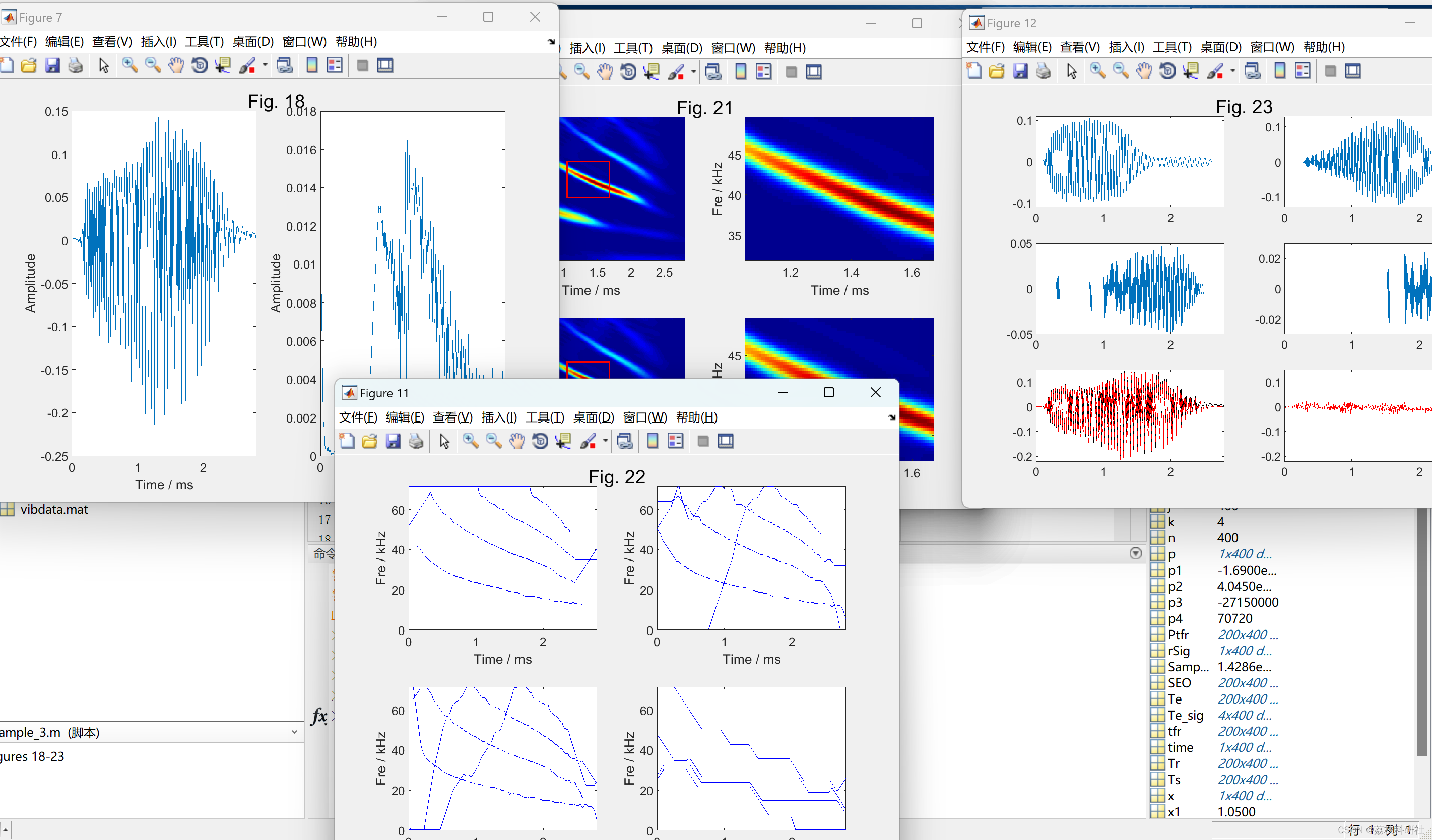Toggle Edit Plot arrow in Figure 7 toolbar
This screenshot has width=1432, height=840.
pos(103,65)
